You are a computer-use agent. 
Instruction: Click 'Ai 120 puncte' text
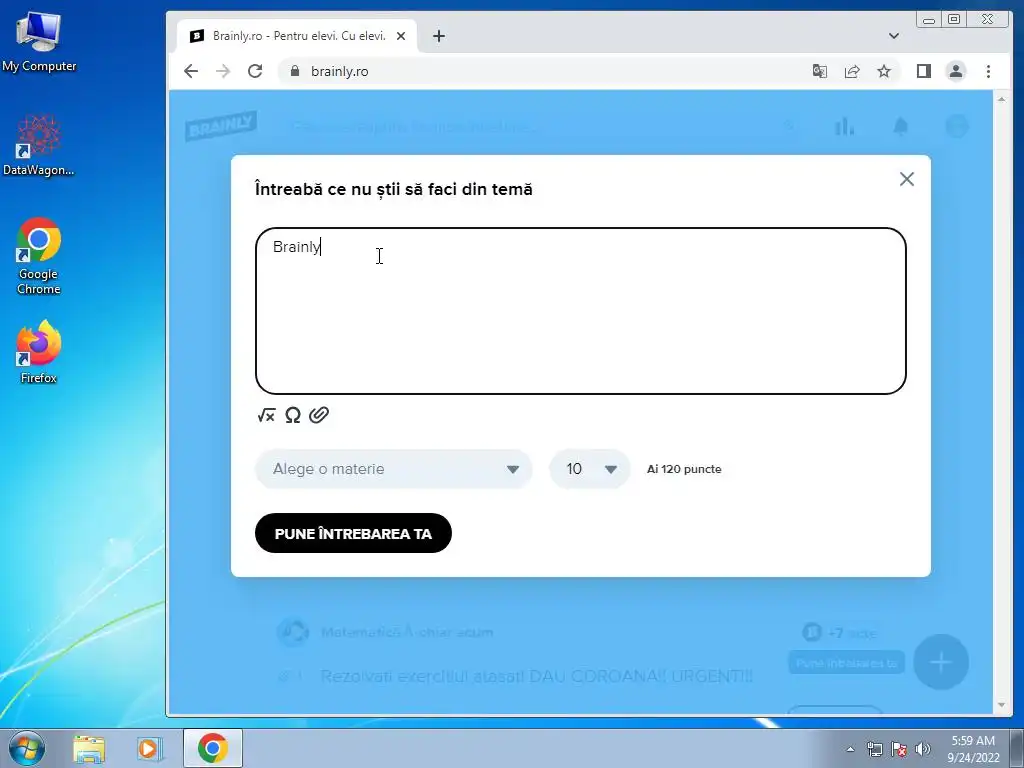(x=684, y=469)
